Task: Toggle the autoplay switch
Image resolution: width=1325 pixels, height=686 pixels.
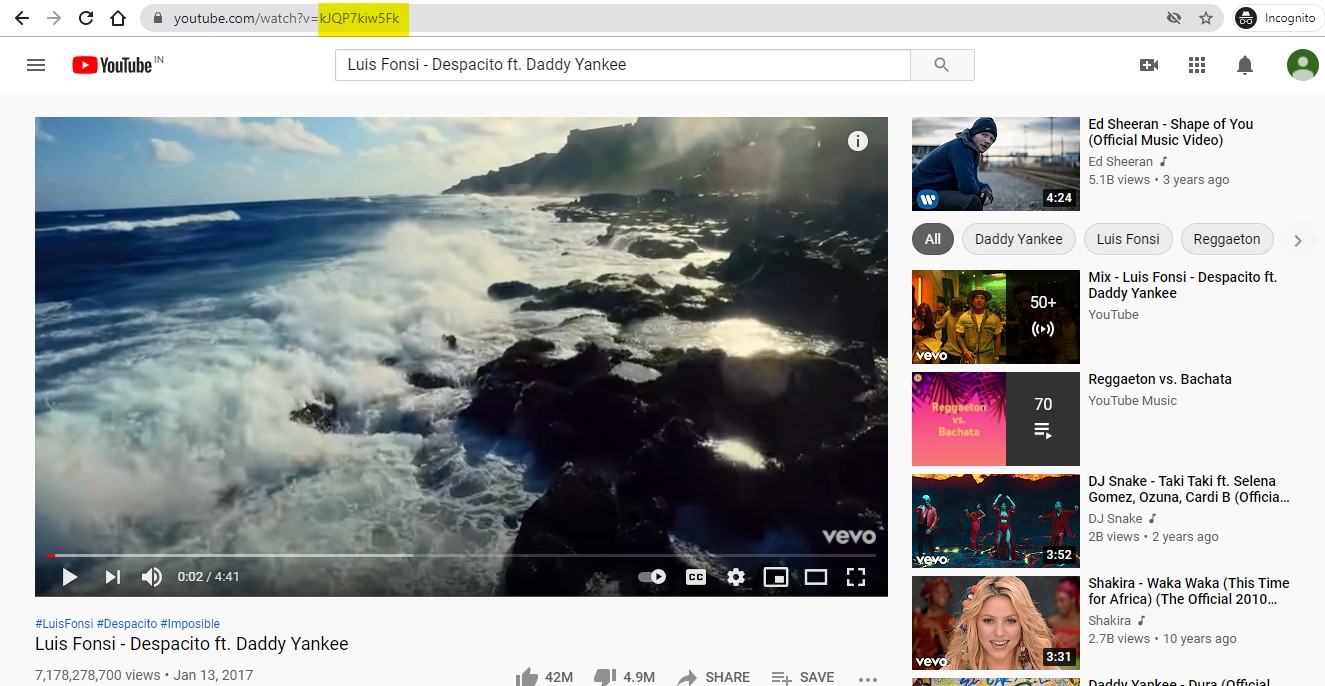Action: coord(652,577)
